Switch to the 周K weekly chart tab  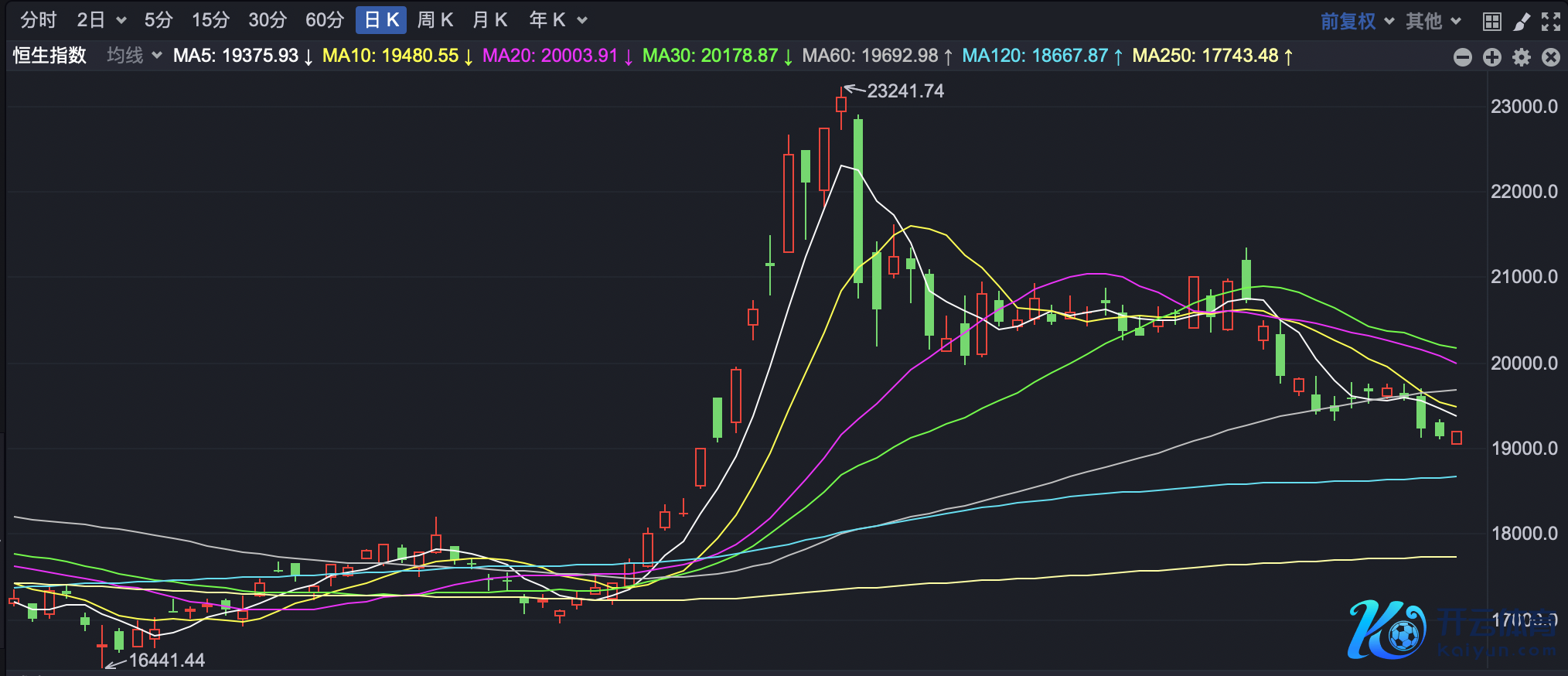435,20
